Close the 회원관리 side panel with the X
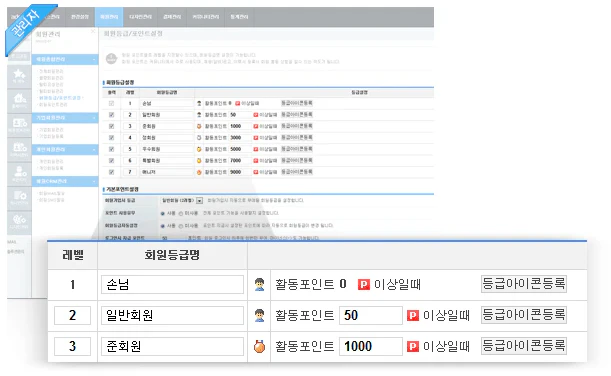This screenshot has height=376, width=611. coord(93,31)
